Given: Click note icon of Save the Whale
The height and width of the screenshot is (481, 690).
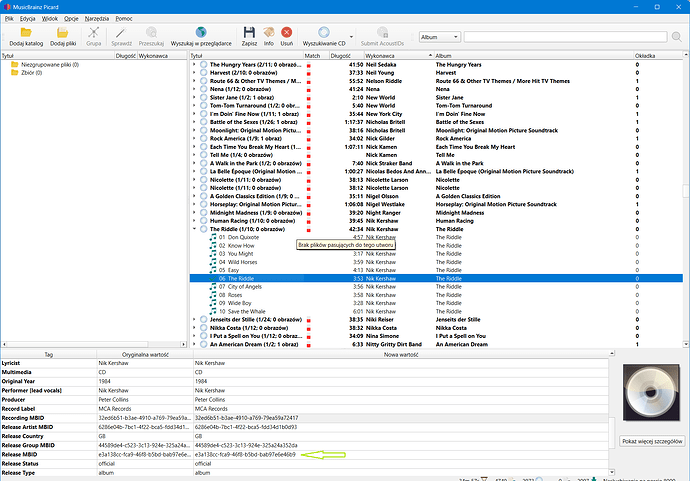Looking at the screenshot, I should 213,311.
